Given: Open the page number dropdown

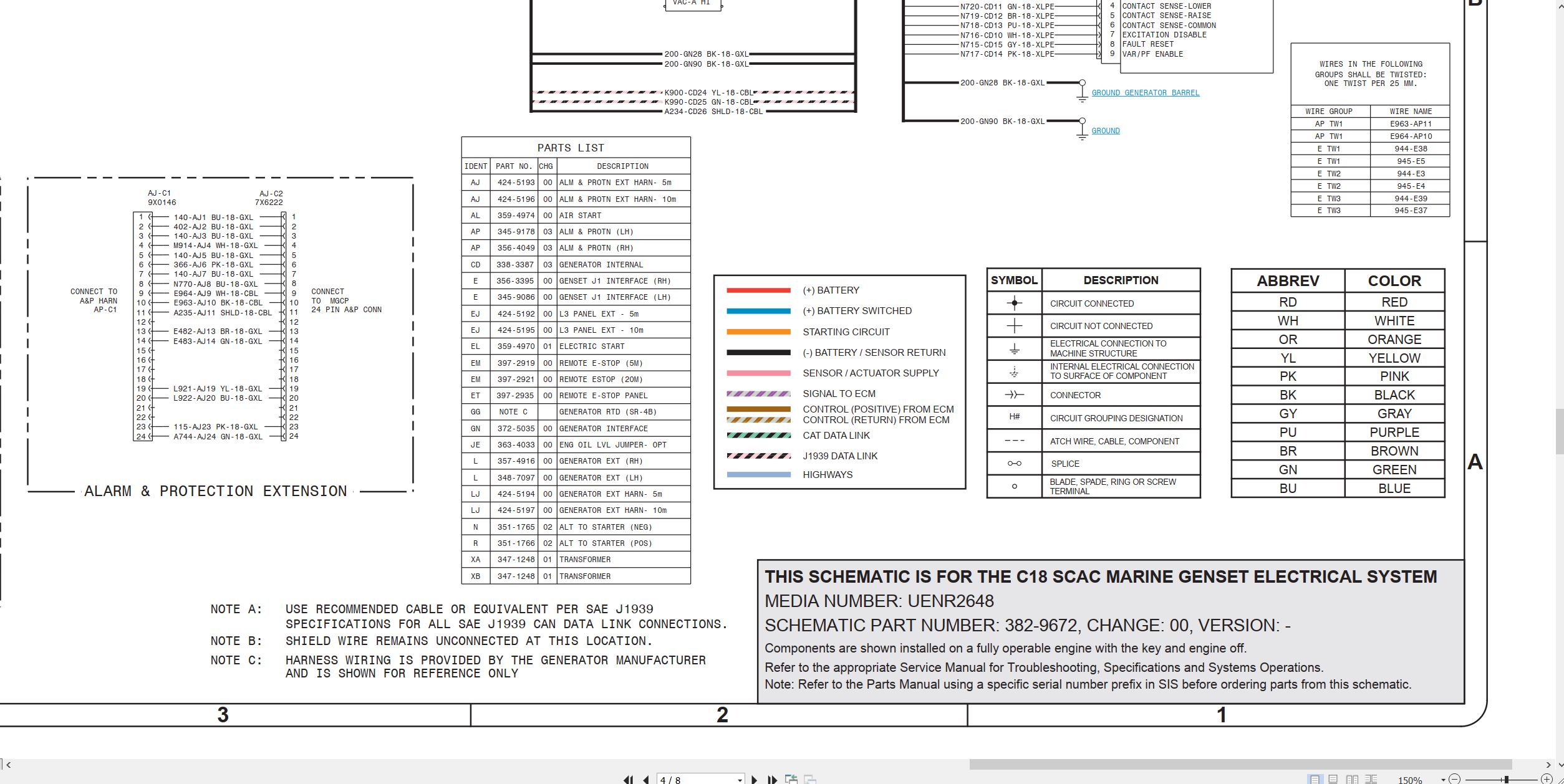Looking at the screenshot, I should tap(740, 780).
